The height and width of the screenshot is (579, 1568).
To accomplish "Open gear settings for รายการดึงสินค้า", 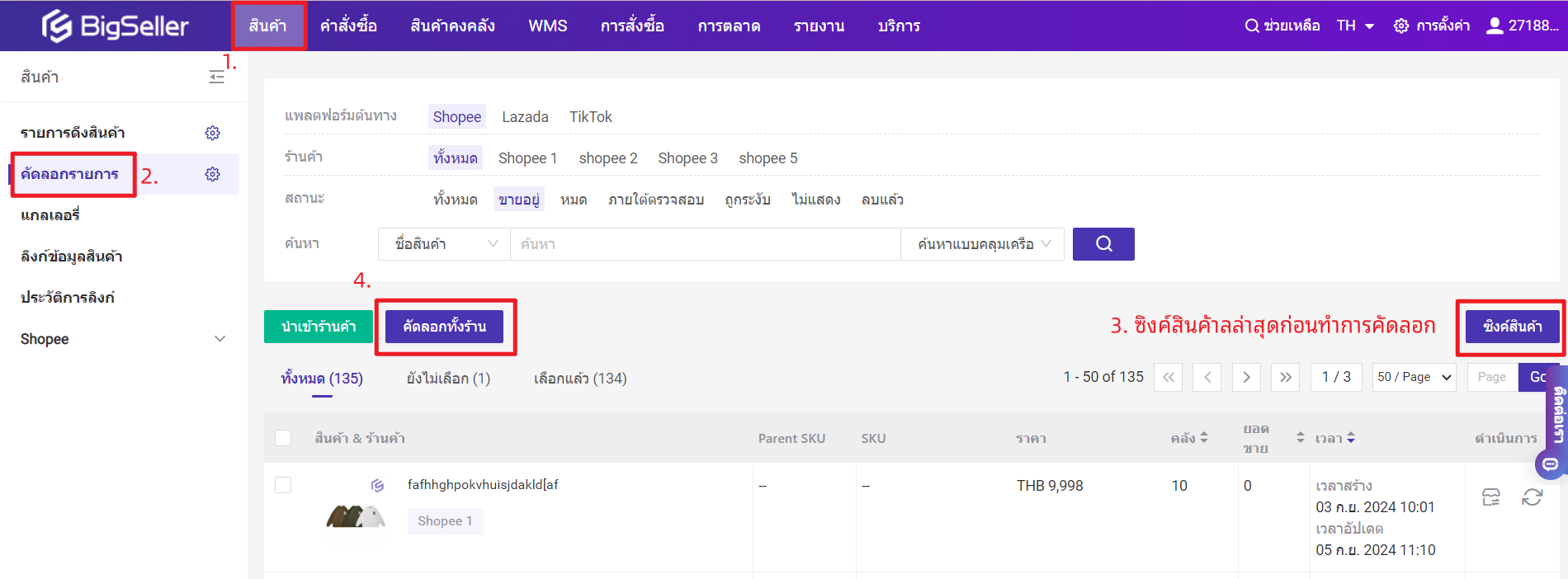I will pos(213,133).
